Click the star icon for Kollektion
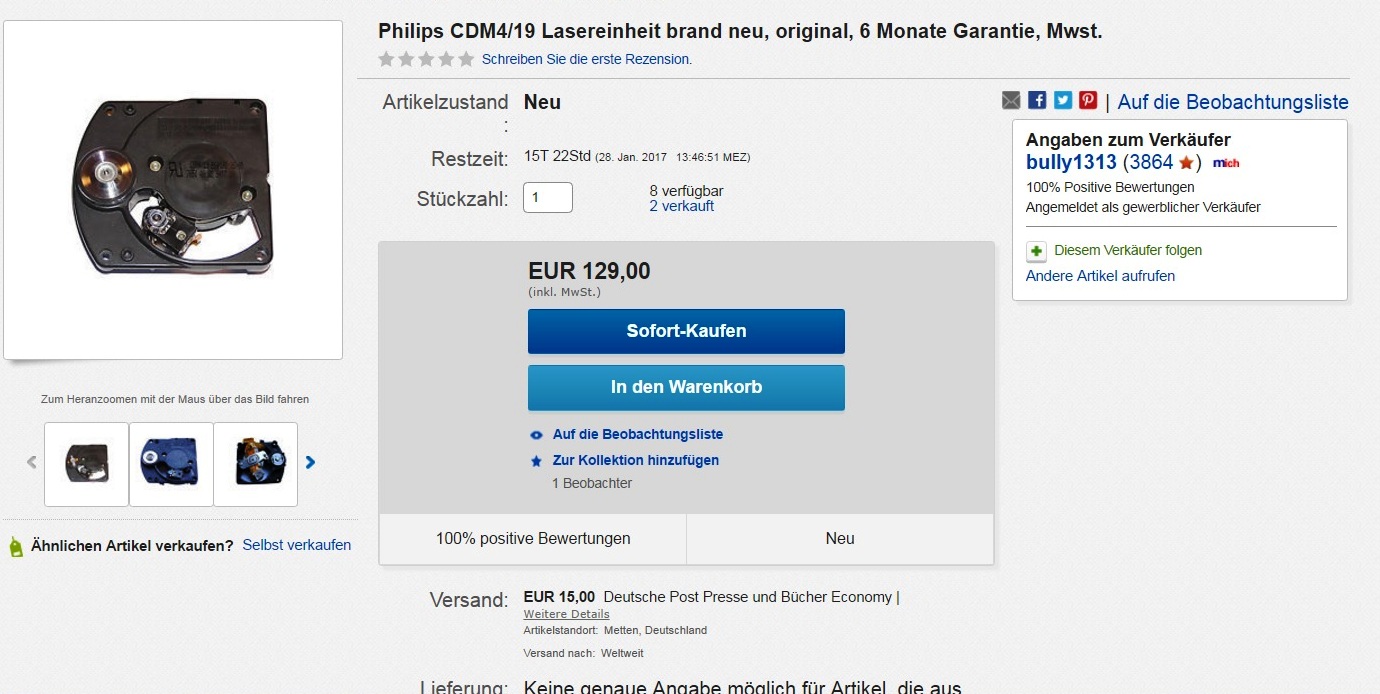 pos(536,461)
